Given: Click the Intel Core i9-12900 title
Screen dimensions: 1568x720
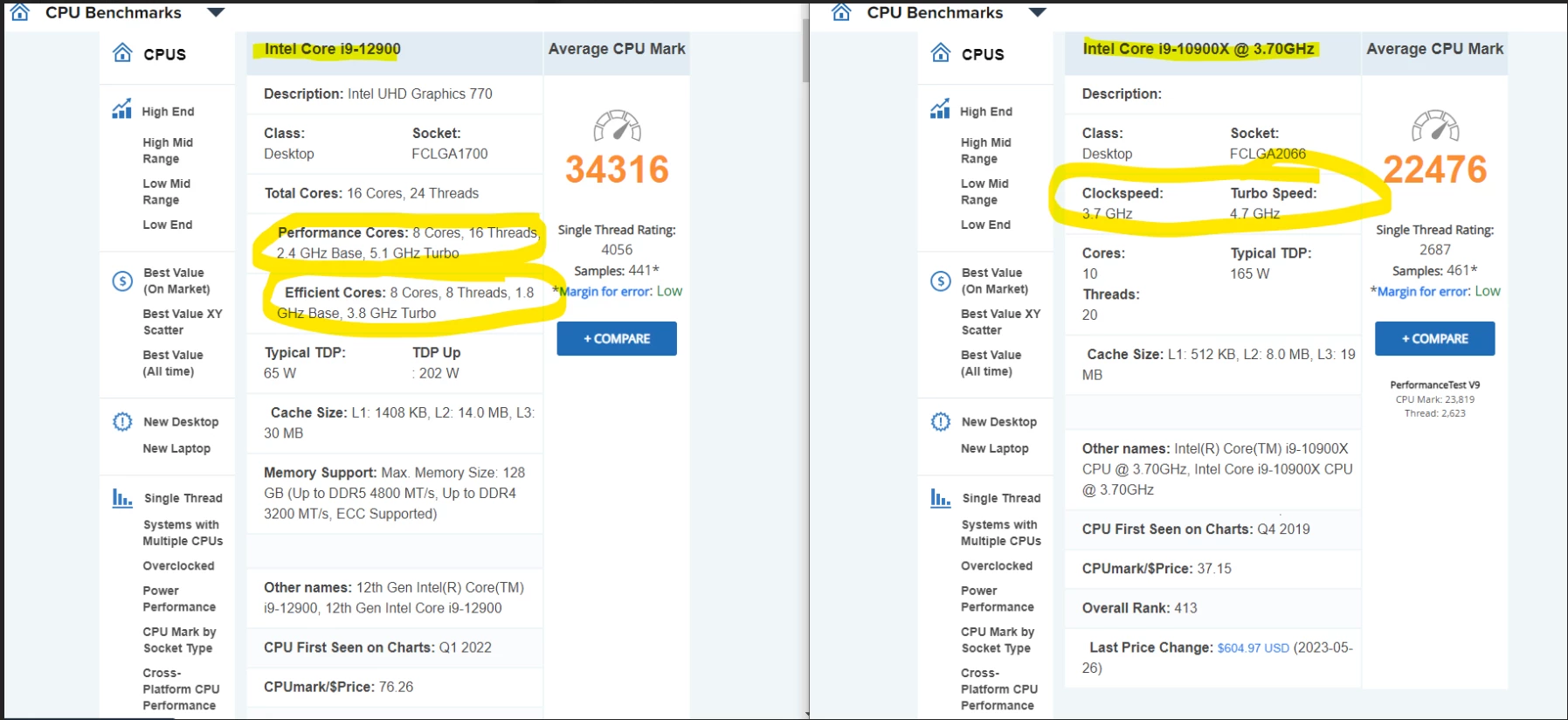Looking at the screenshot, I should [333, 49].
